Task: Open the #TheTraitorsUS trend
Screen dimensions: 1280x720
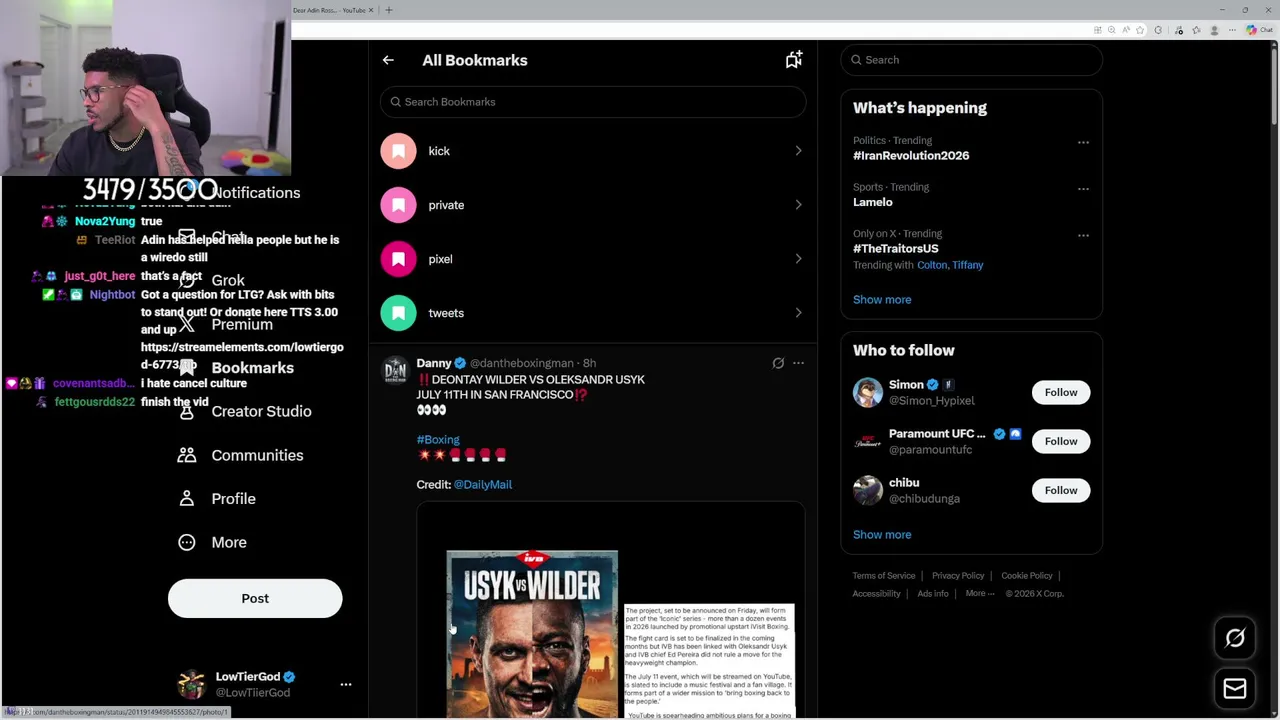Action: point(896,248)
